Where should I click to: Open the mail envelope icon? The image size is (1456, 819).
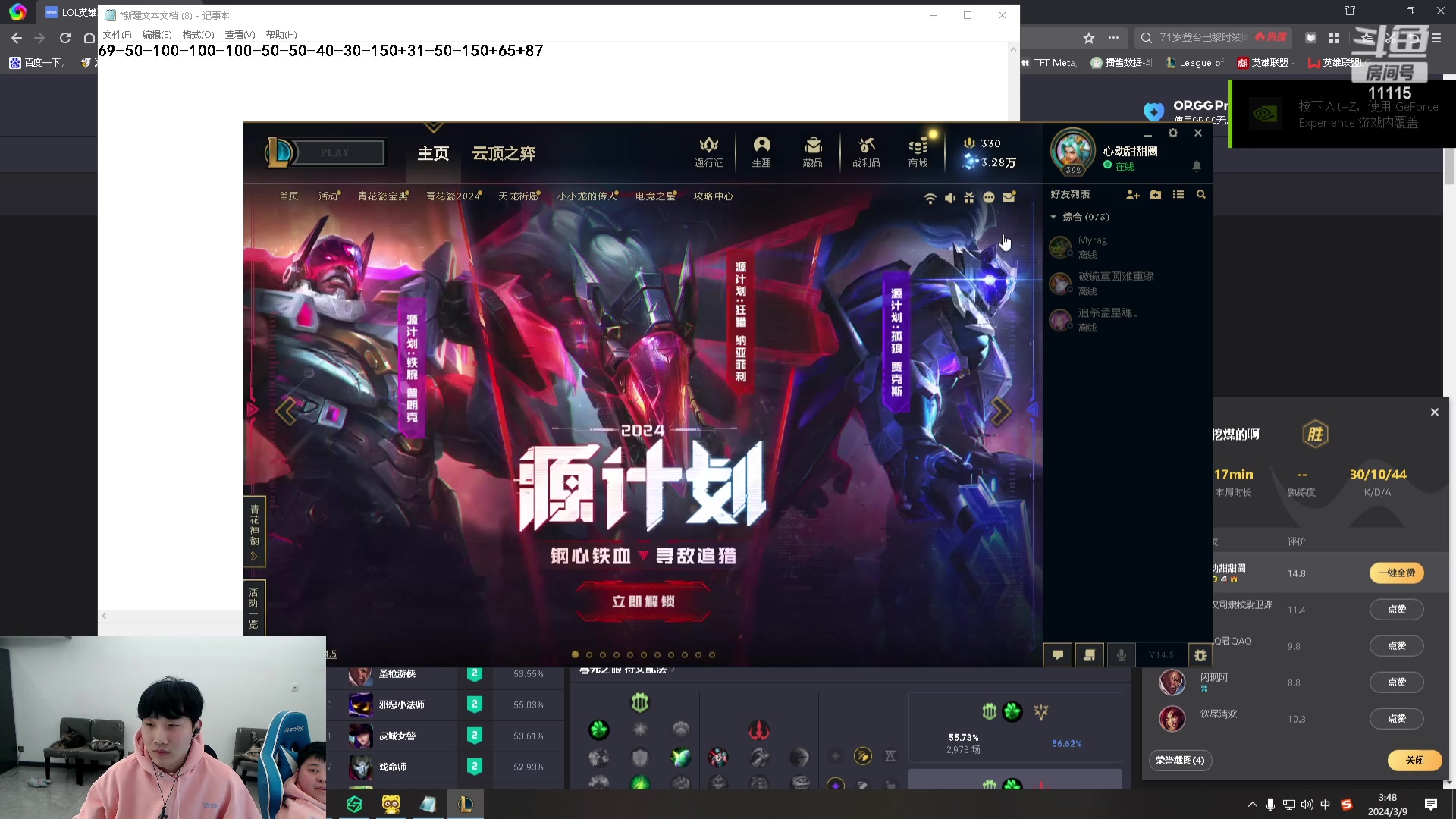(x=1009, y=197)
